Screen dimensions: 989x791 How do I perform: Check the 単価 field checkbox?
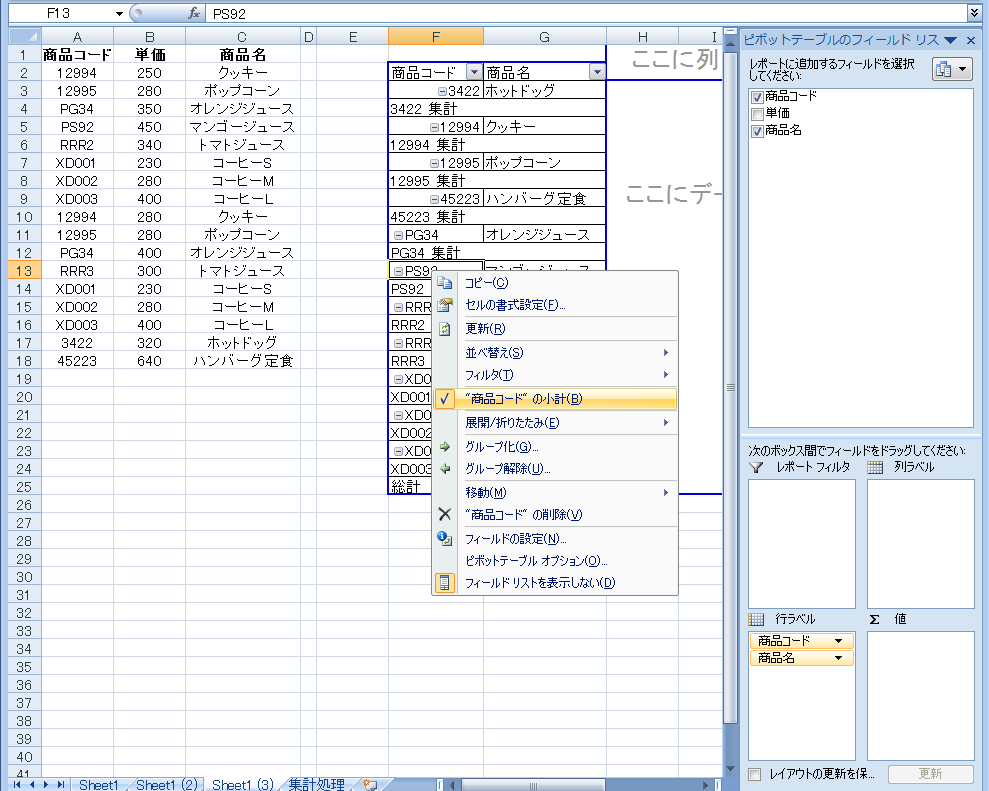[x=757, y=114]
